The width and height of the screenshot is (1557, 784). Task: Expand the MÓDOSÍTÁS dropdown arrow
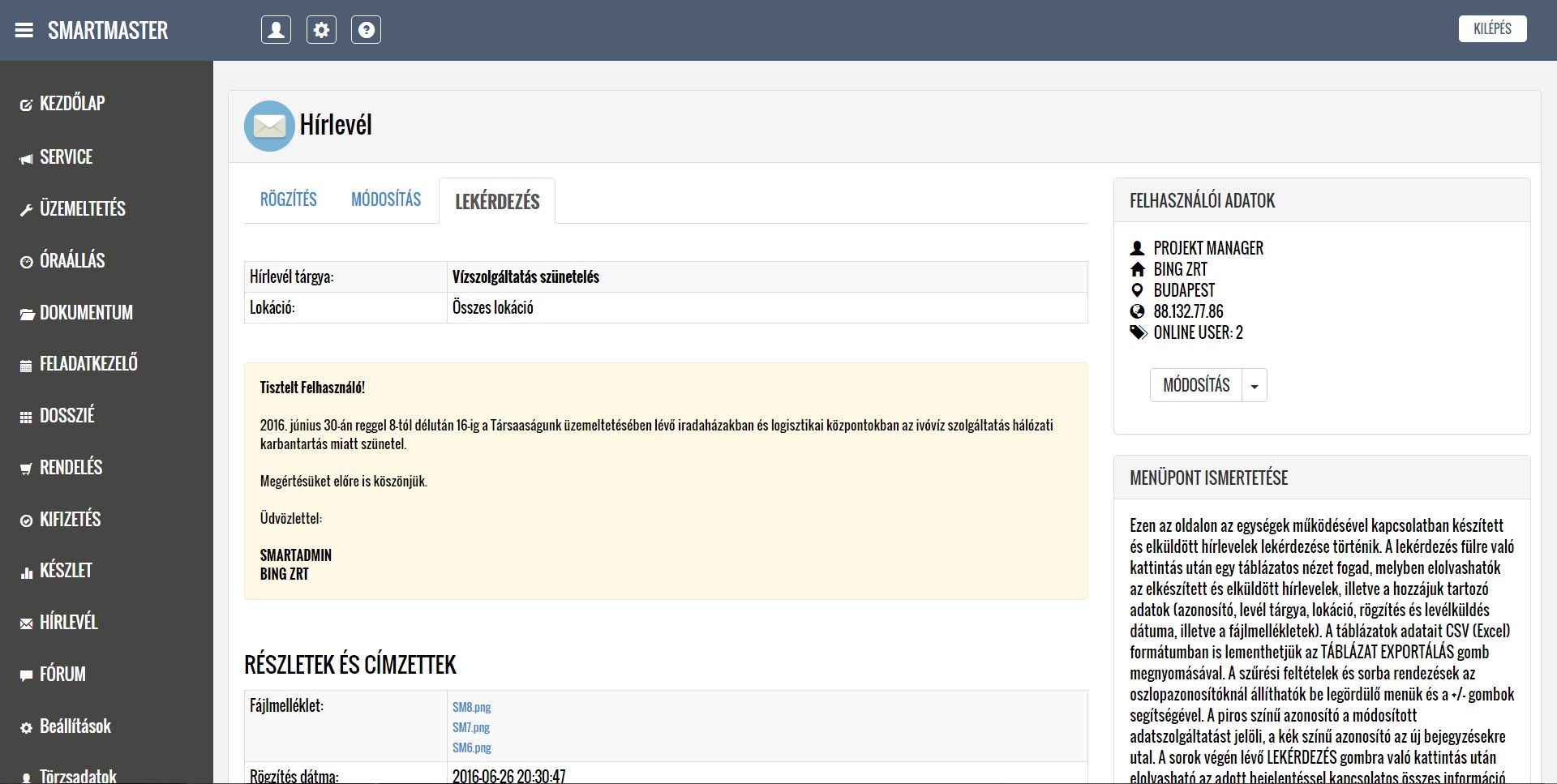[1255, 386]
